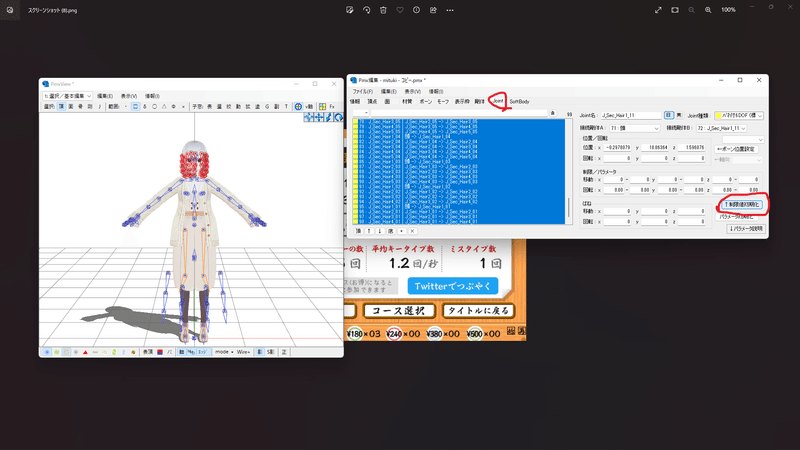Toggle rectangle range selection in PmxView toolbar
The image size is (800, 450).
[135, 107]
